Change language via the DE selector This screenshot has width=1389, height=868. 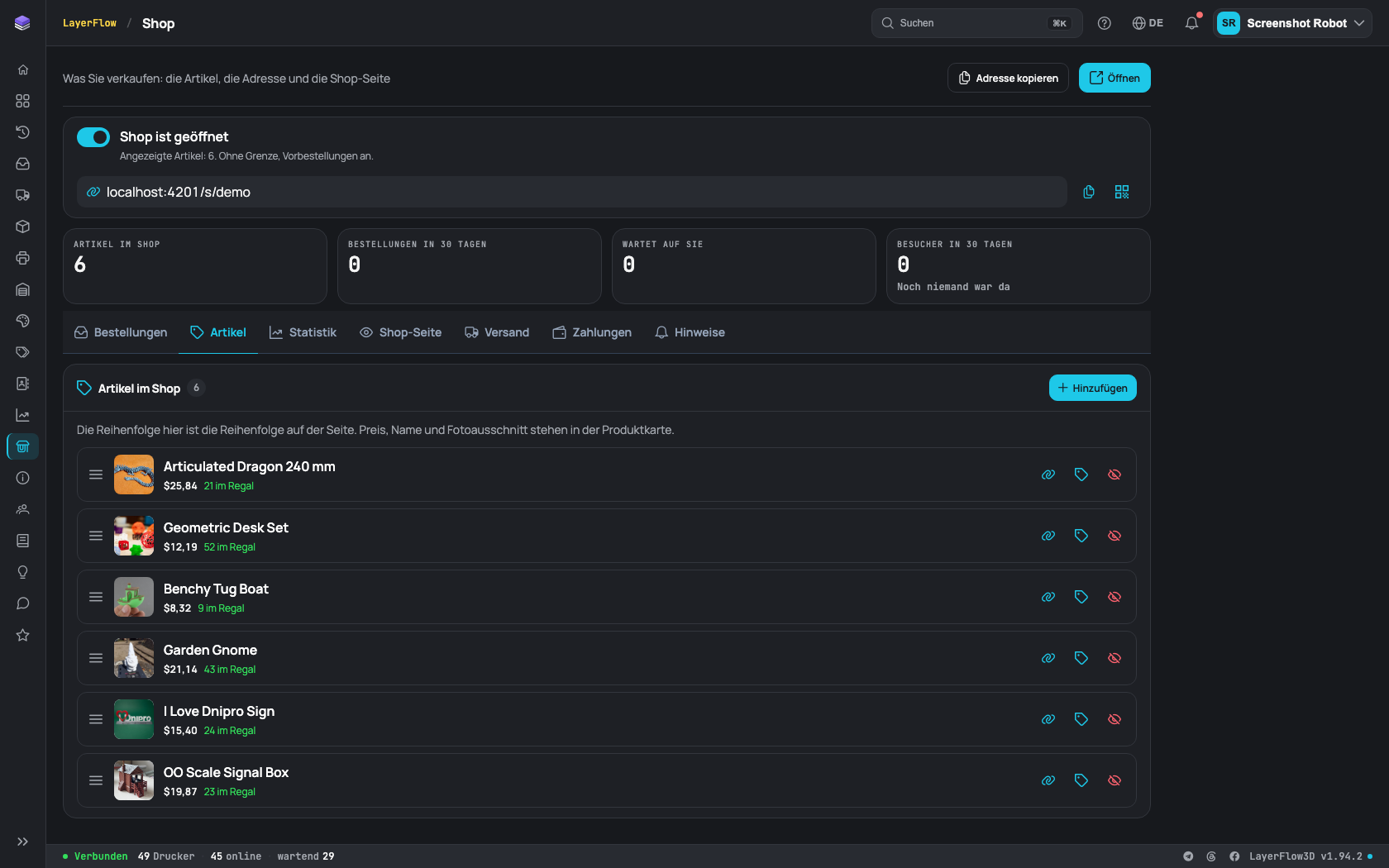click(1148, 23)
